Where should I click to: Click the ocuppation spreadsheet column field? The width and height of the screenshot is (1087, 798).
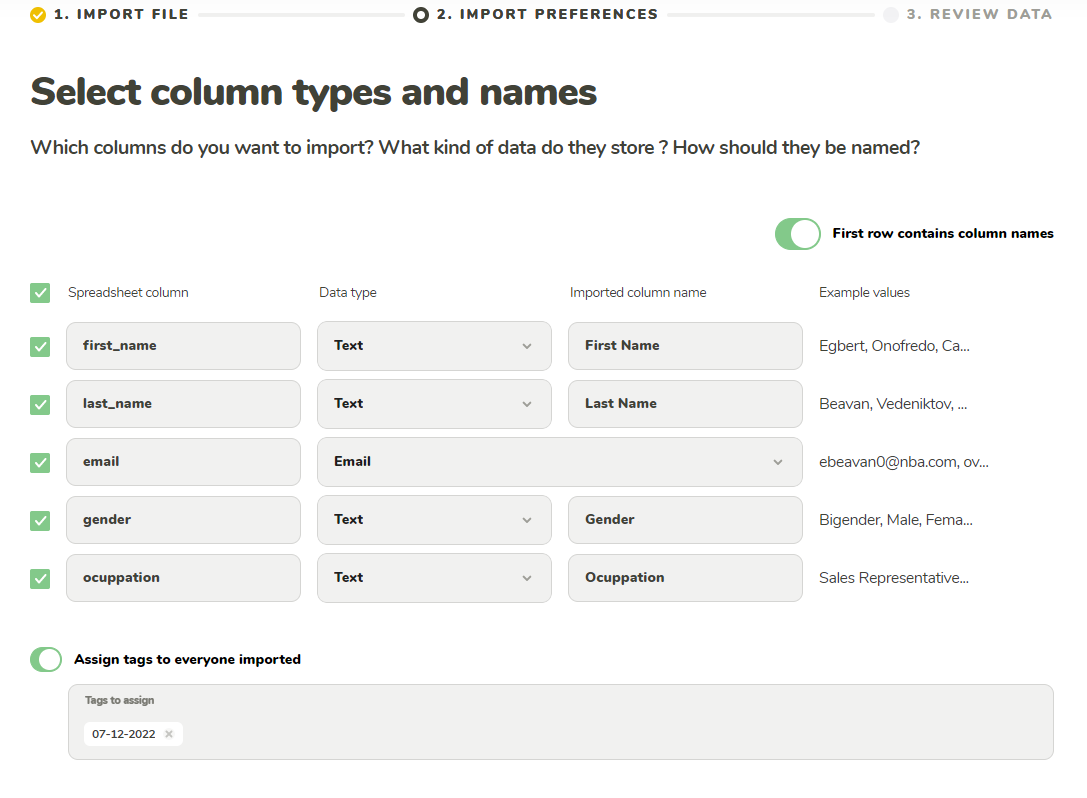(x=183, y=578)
